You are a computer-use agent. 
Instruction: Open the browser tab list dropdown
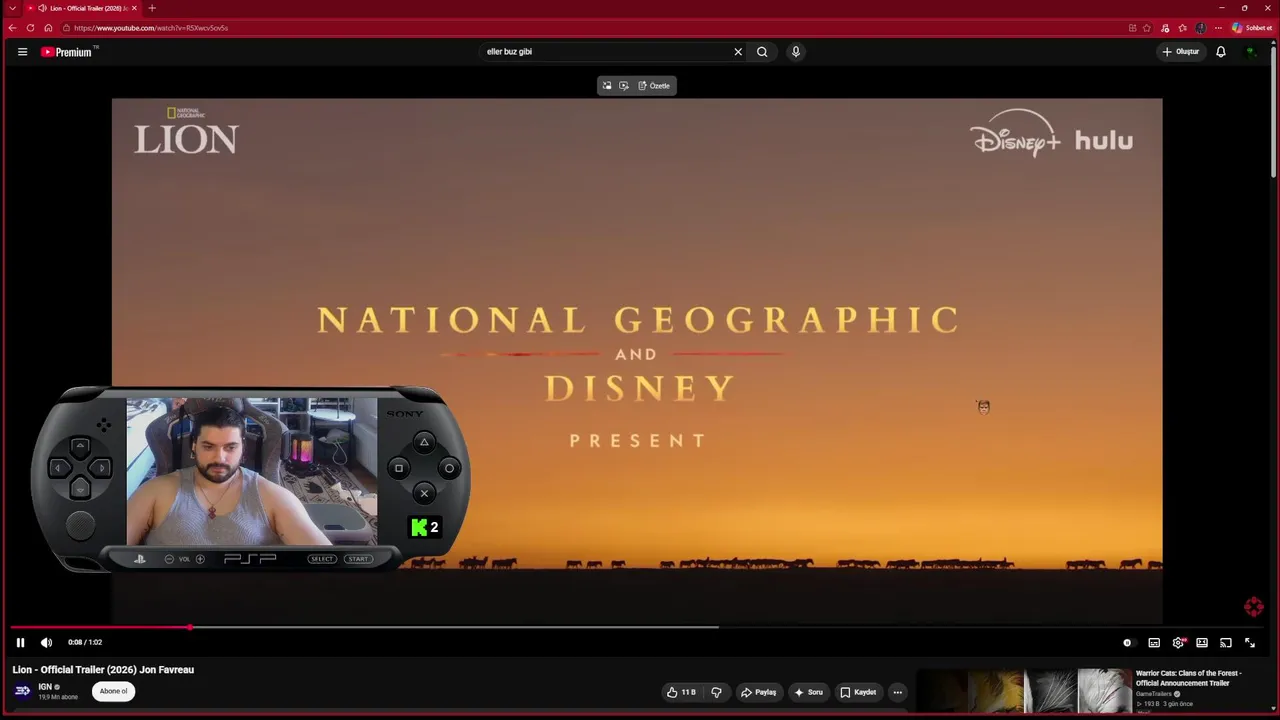(x=12, y=8)
